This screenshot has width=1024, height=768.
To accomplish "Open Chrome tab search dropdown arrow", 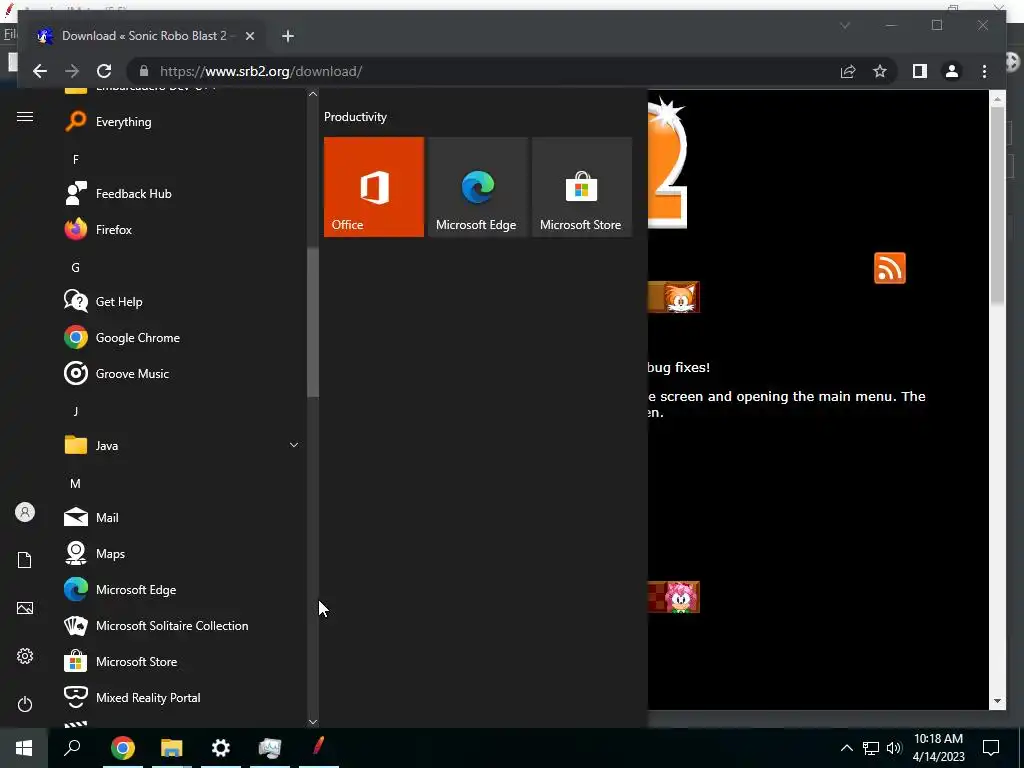I will coord(844,25).
